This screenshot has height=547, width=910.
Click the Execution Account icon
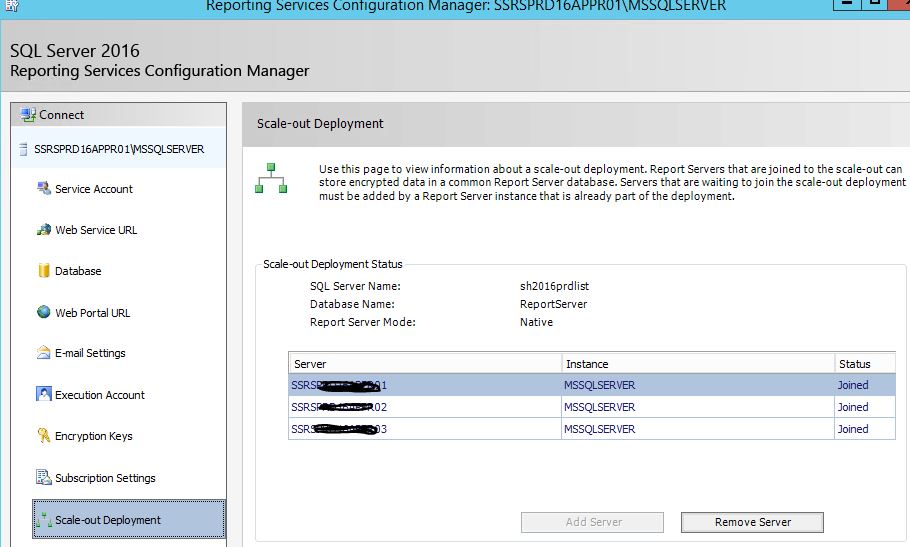point(44,394)
